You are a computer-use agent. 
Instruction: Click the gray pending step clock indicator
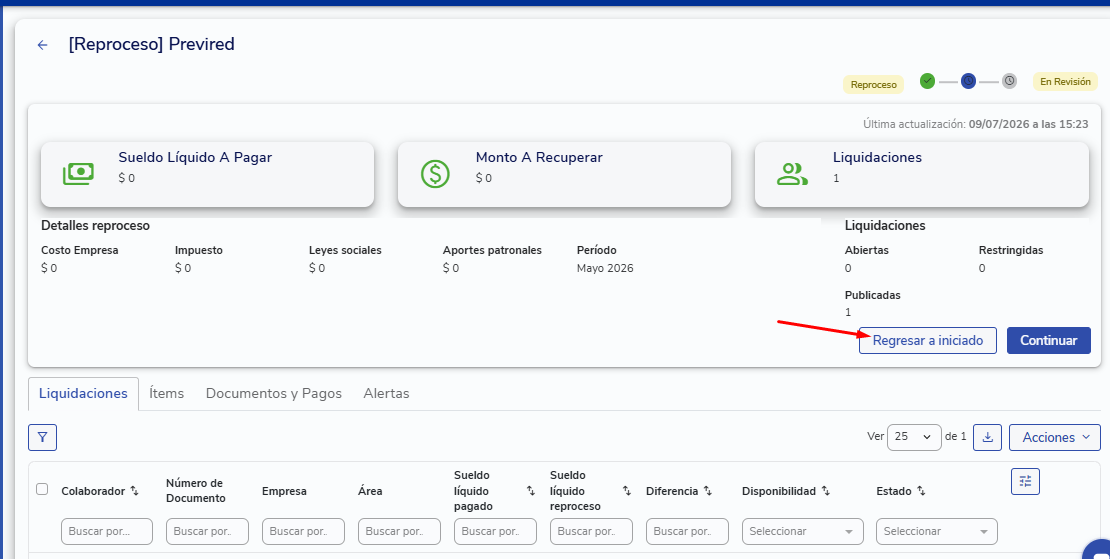(1009, 81)
